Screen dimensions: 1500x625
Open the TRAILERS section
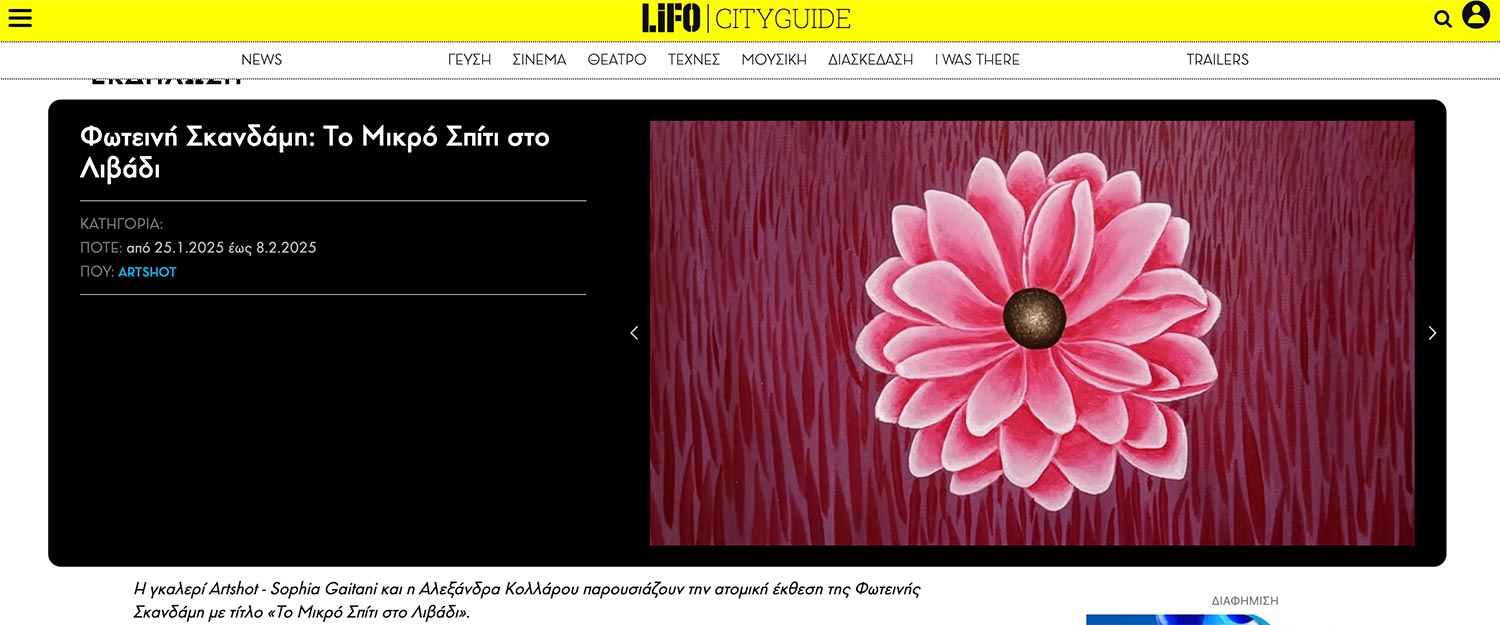(x=1217, y=60)
